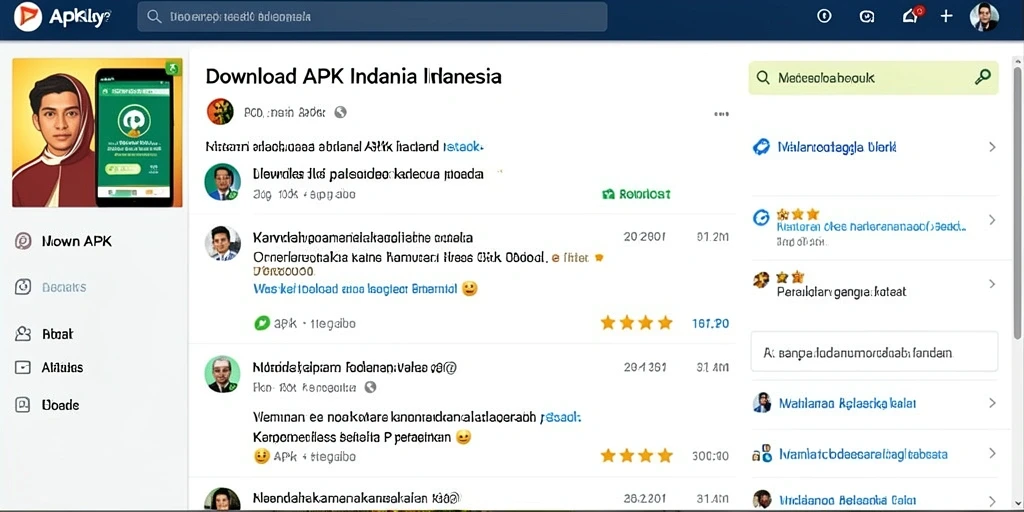Image resolution: width=1024 pixels, height=512 pixels.
Task: Expand chevron beside 'Peraiolan gangia koteat'
Action: coord(992,284)
